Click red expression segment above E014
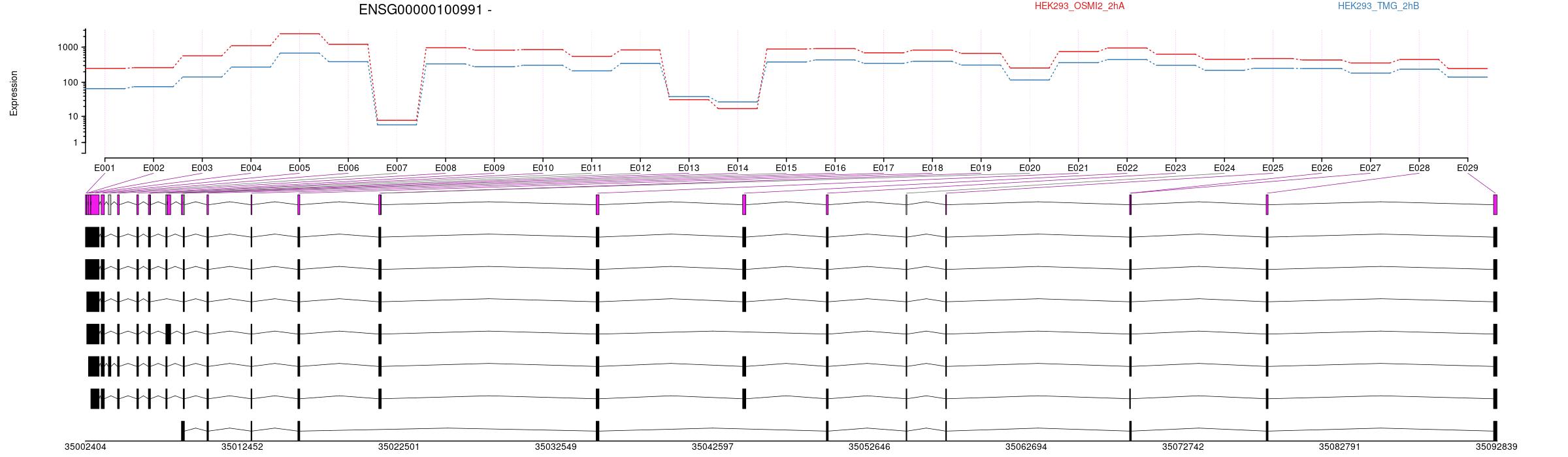 click(738, 108)
